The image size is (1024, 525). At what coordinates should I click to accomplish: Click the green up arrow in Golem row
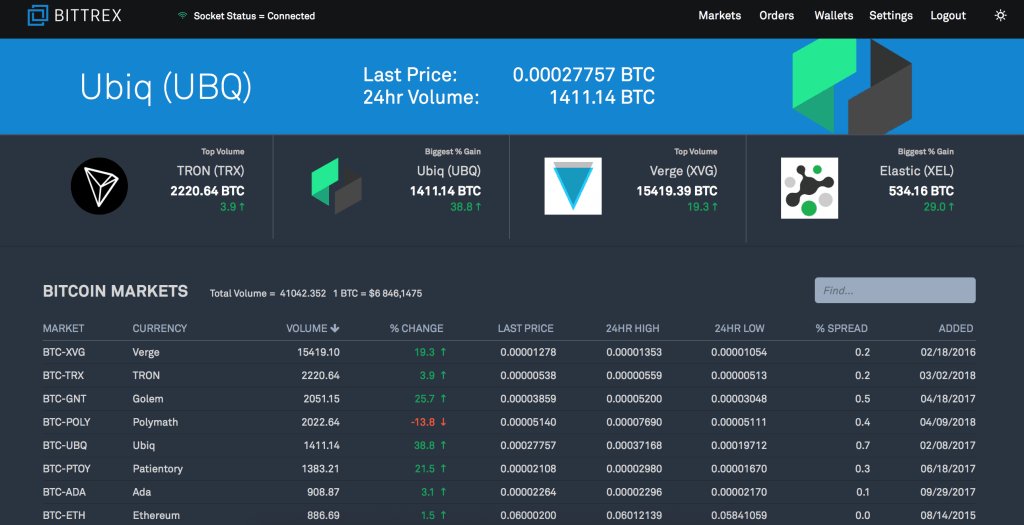tap(443, 399)
